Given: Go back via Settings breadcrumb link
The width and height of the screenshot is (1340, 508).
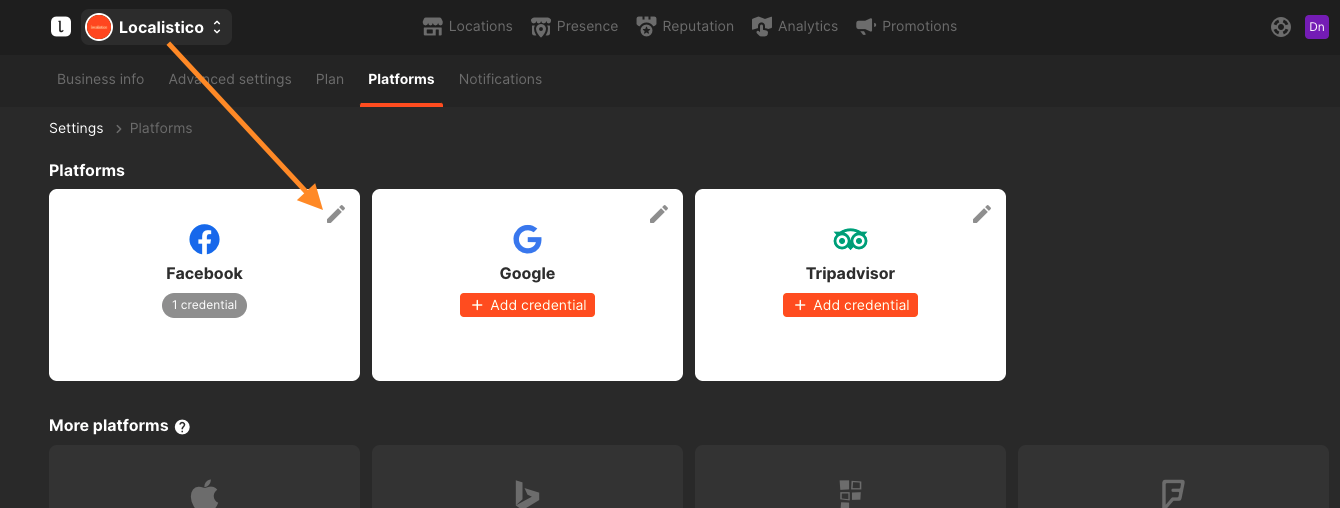Looking at the screenshot, I should (76, 128).
